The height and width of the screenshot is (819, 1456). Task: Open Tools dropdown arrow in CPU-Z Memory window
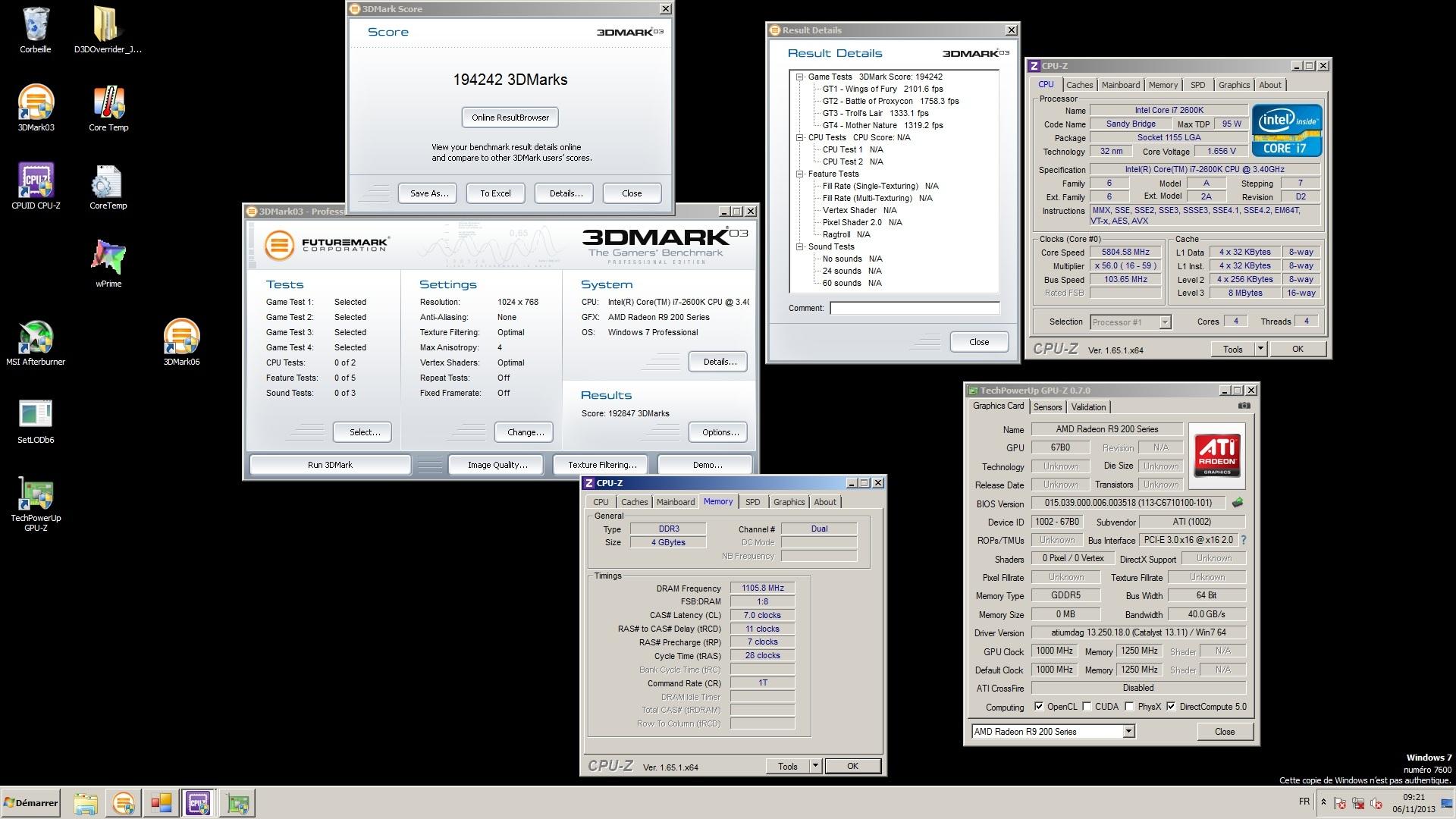(x=815, y=766)
